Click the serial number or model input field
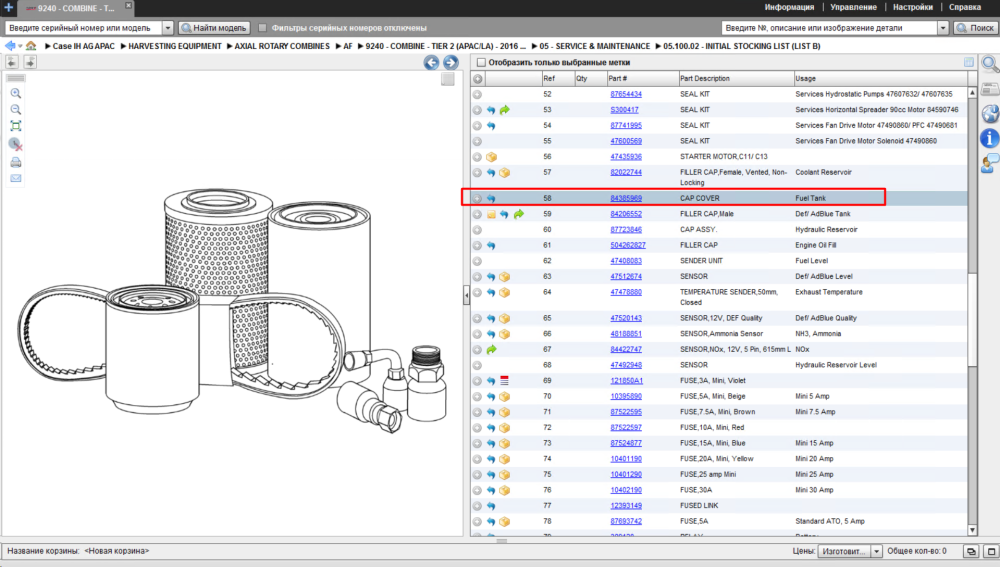1000x567 pixels. [83, 28]
